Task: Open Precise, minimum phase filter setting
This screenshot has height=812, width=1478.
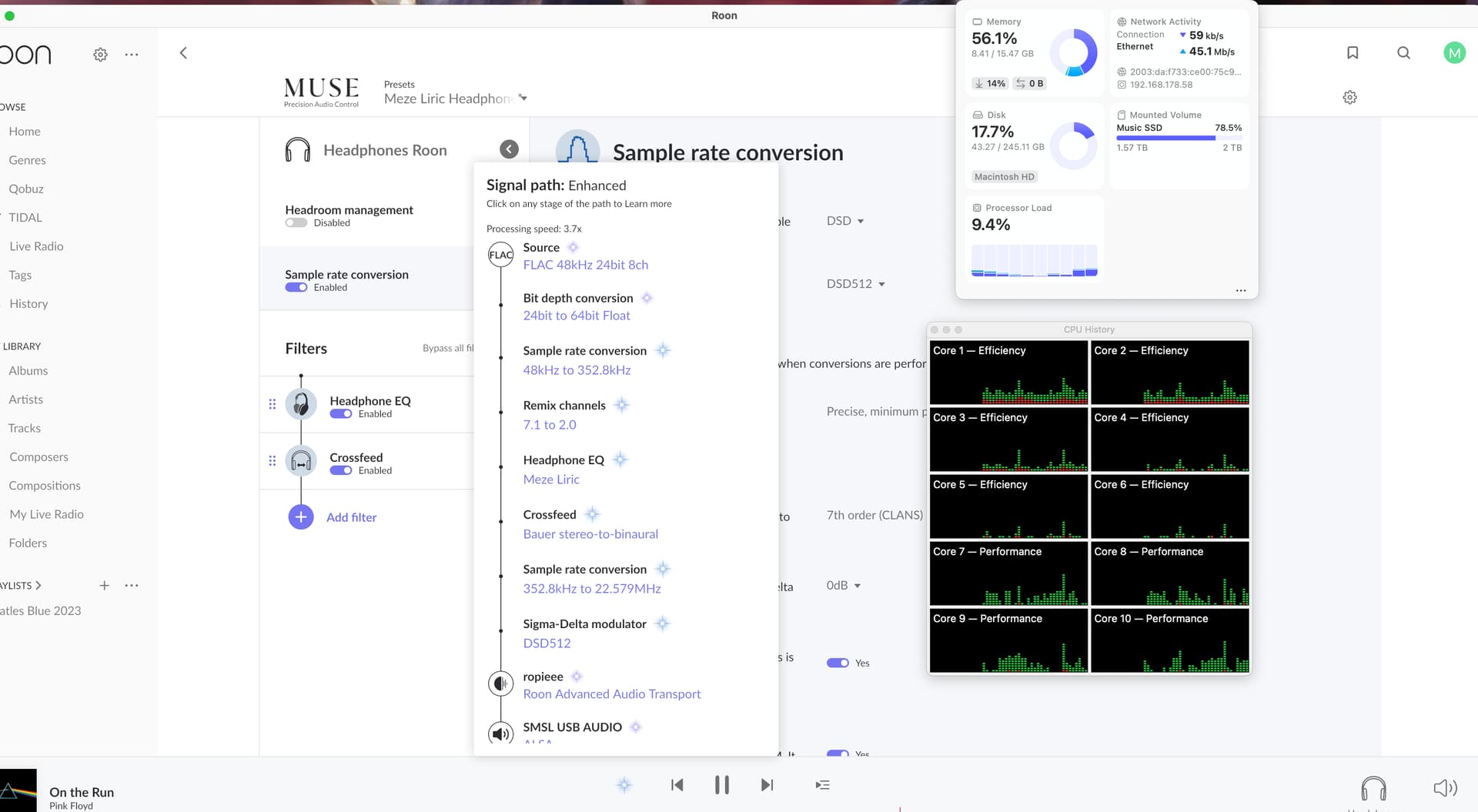Action: click(x=876, y=412)
